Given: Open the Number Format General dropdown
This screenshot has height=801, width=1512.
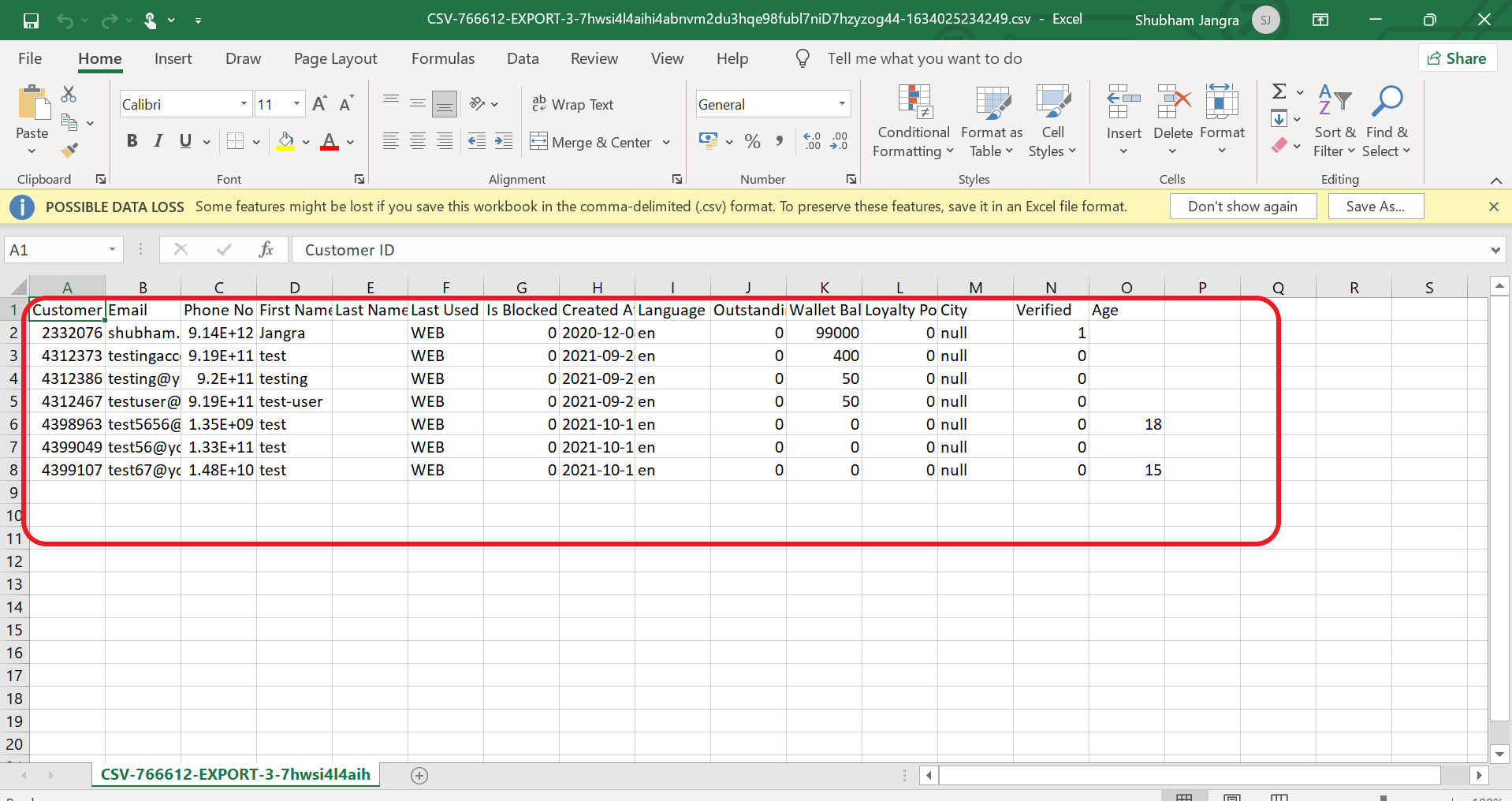Looking at the screenshot, I should pyautogui.click(x=842, y=104).
